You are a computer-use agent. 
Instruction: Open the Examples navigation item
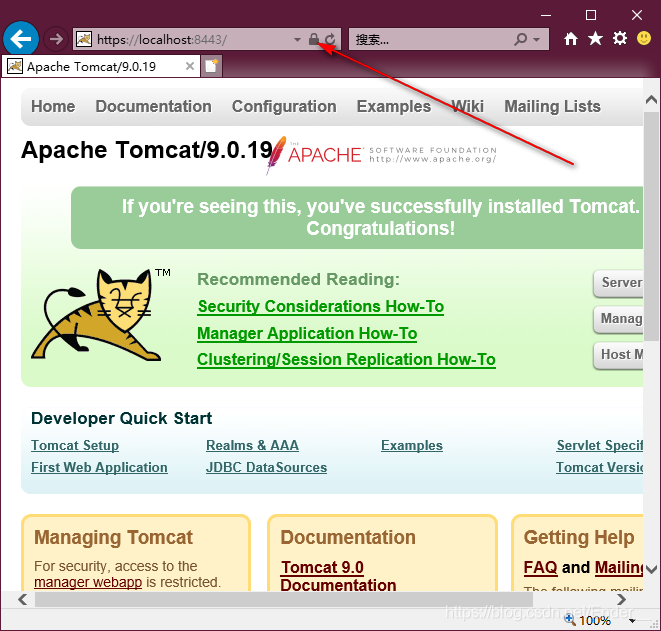click(x=394, y=106)
